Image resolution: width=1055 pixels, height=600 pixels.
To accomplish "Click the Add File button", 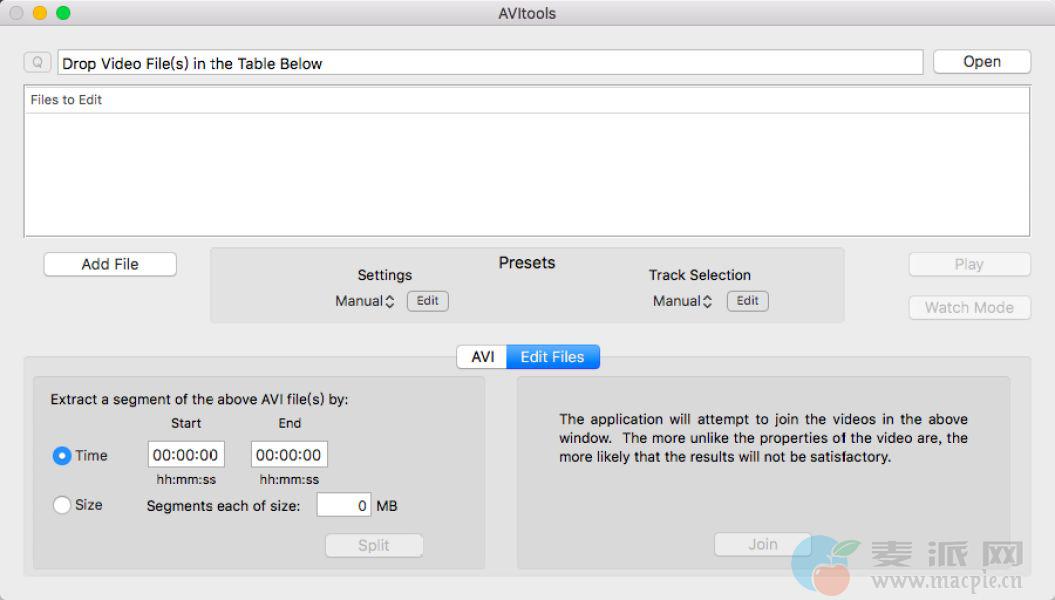I will [110, 264].
